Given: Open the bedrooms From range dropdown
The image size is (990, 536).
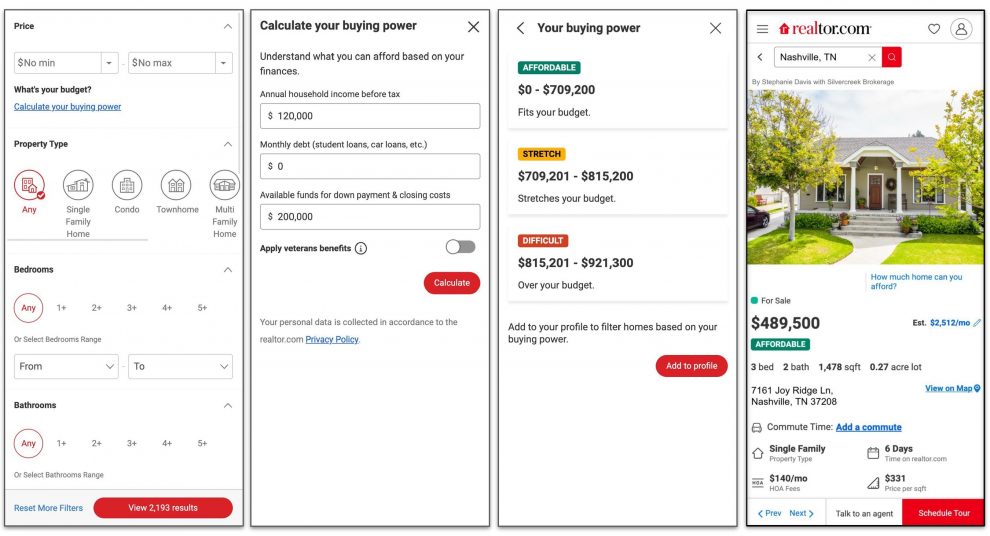Looking at the screenshot, I should pos(66,366).
